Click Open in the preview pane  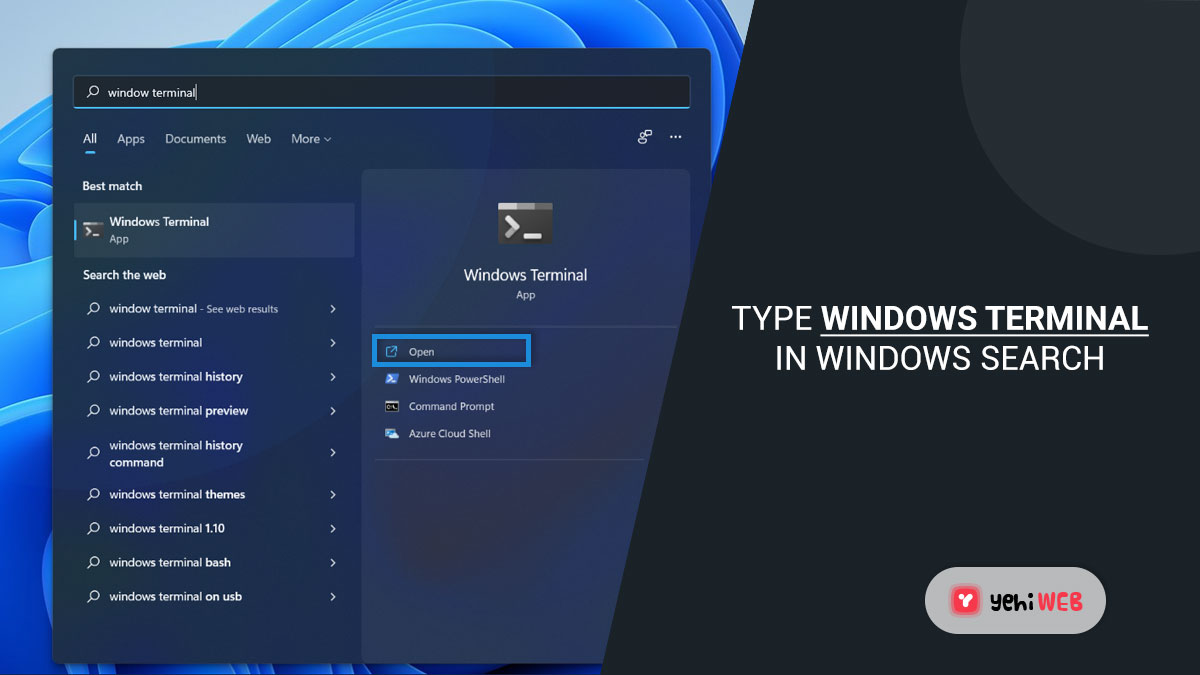(x=451, y=351)
